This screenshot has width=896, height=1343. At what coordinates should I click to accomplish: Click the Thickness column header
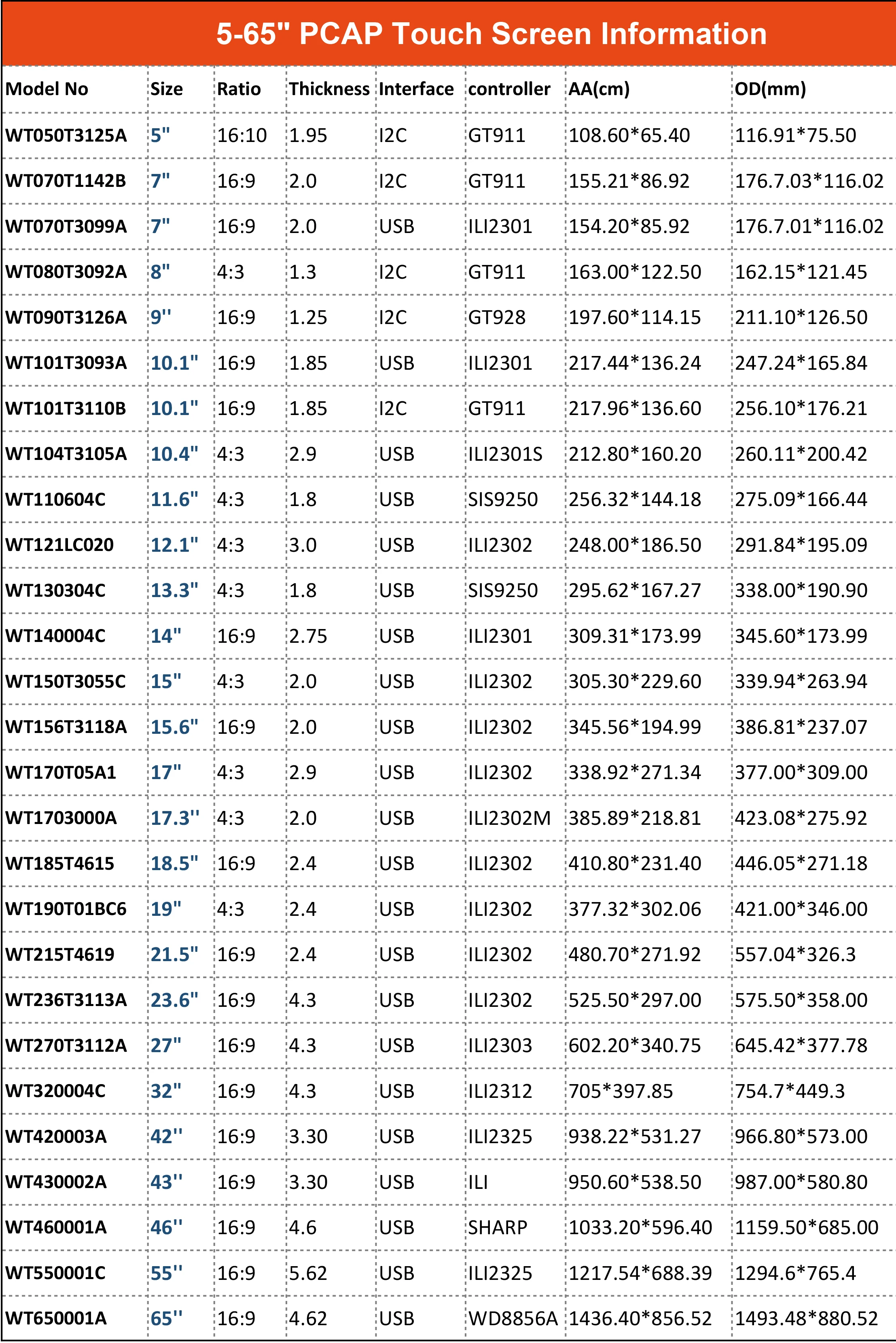click(x=329, y=89)
